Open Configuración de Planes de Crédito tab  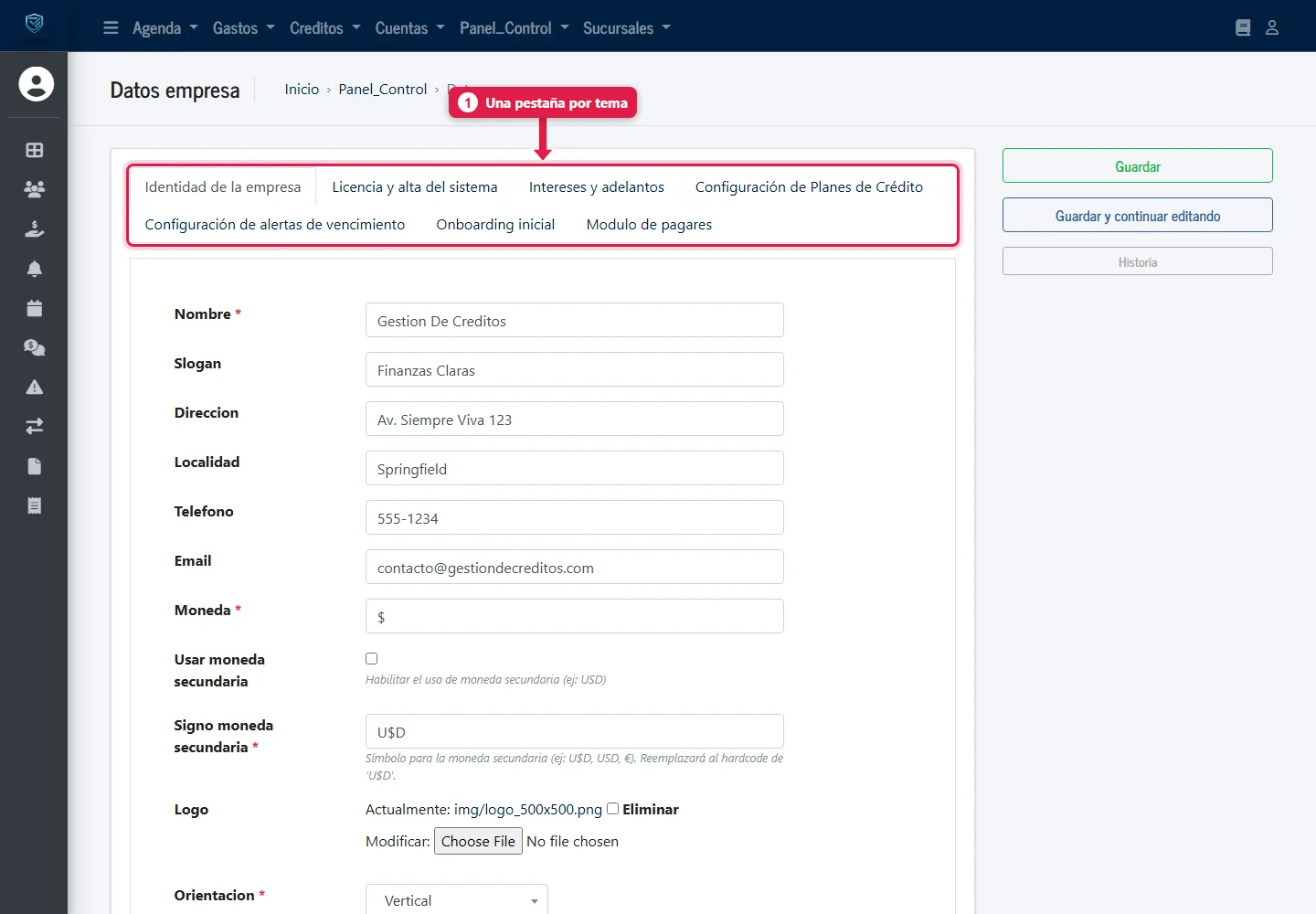[810, 186]
